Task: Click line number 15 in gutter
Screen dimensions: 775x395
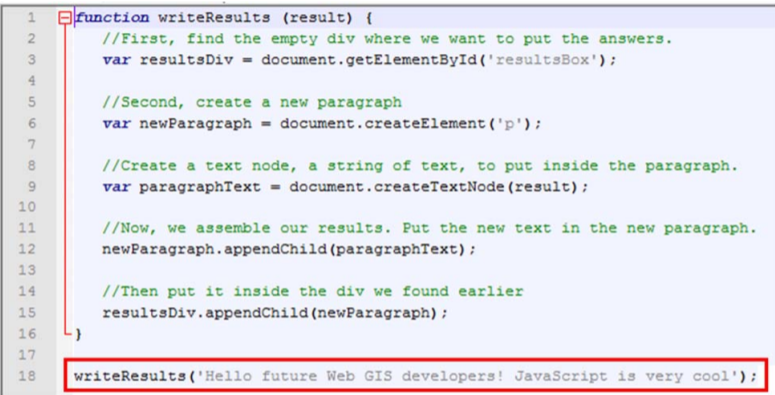Action: click(x=27, y=312)
